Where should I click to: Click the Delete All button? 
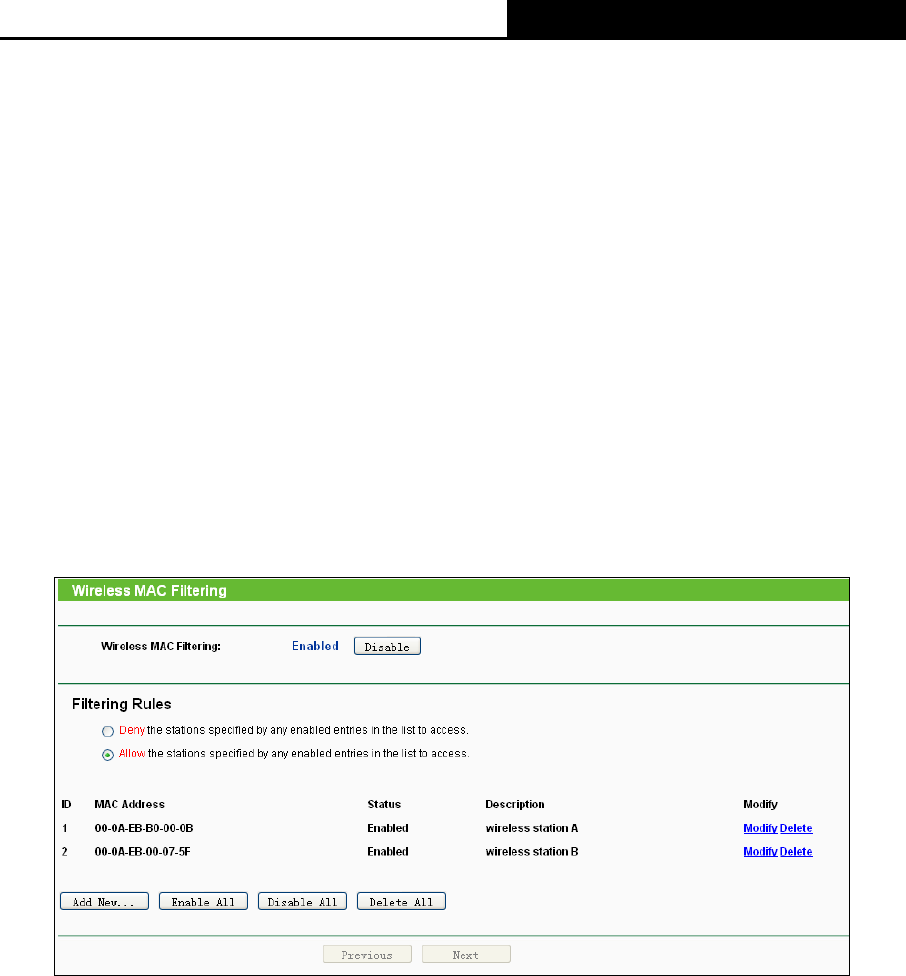pyautogui.click(x=401, y=901)
